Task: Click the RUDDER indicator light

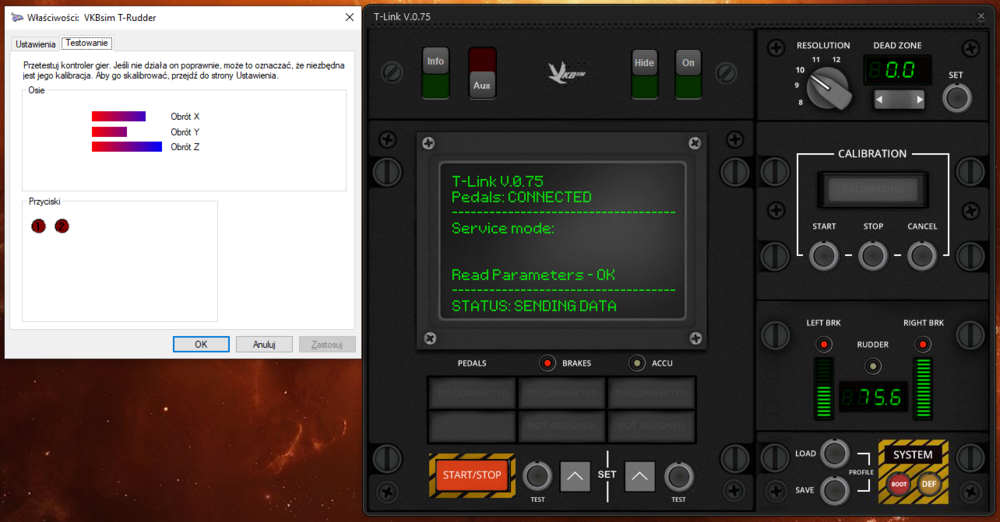Action: [872, 366]
